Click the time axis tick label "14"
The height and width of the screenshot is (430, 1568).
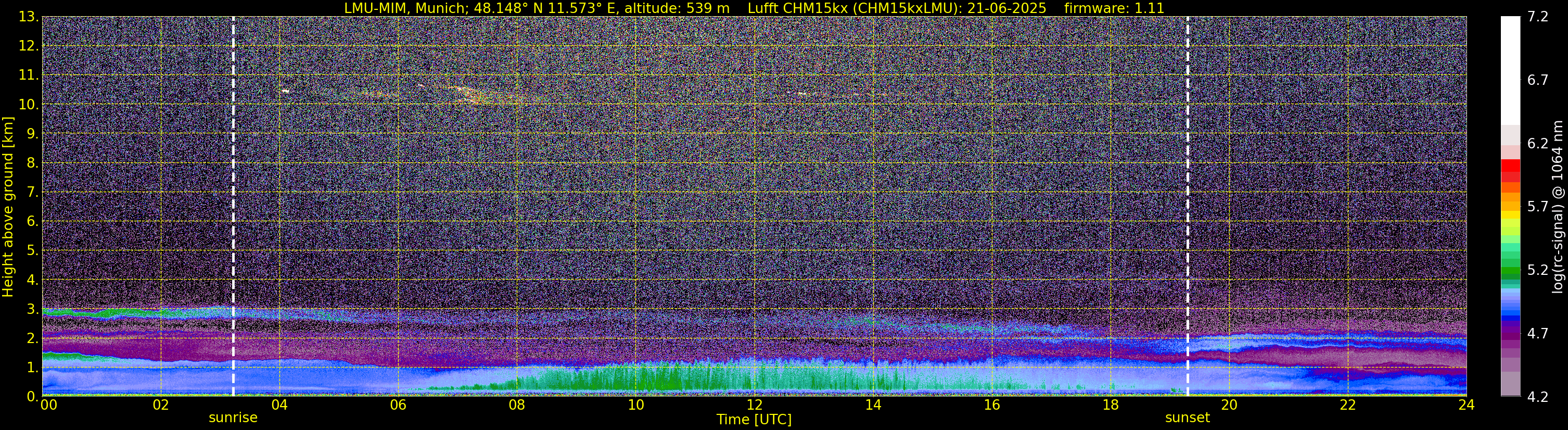coord(873,405)
